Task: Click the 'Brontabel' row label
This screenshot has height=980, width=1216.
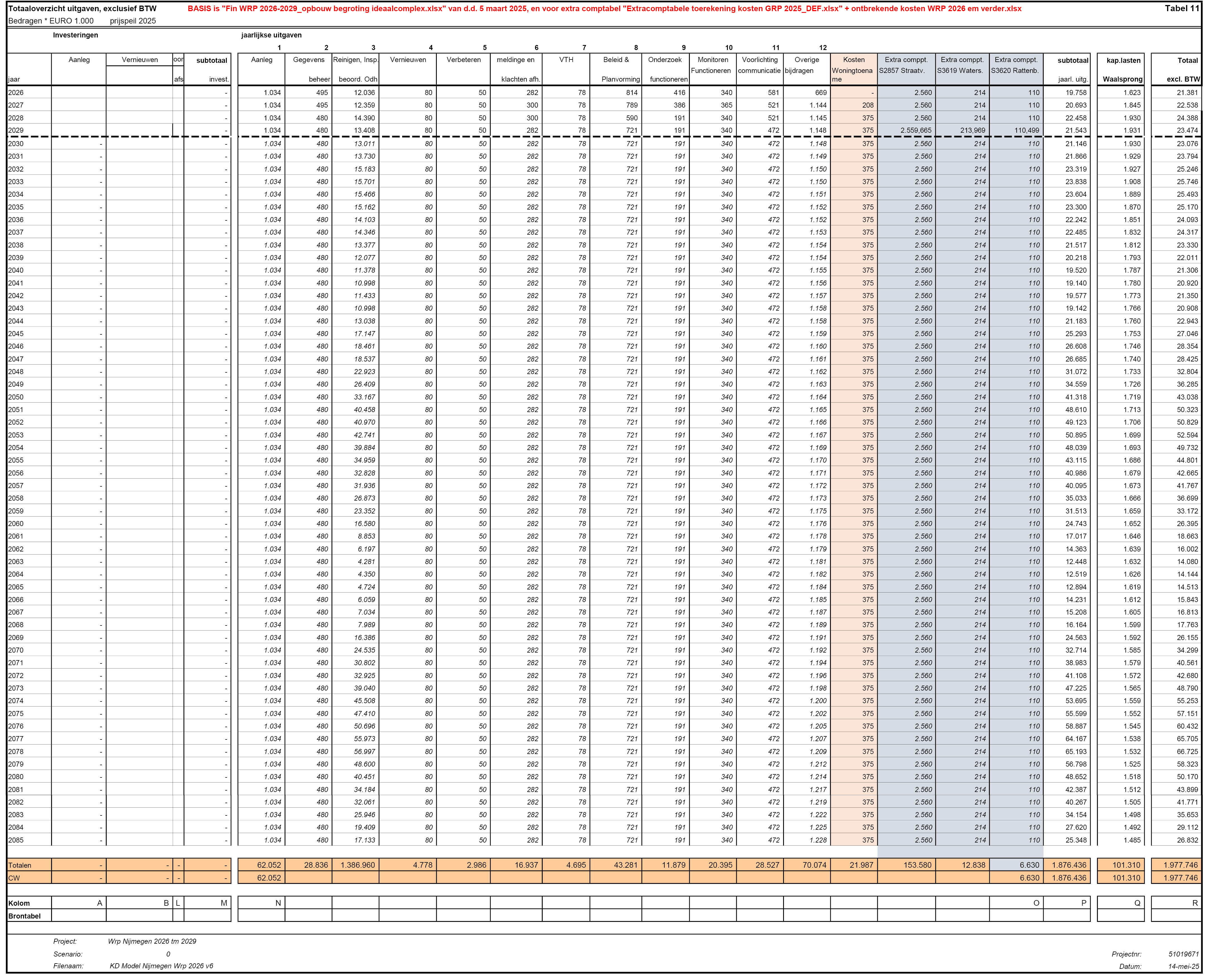Action: click(25, 916)
